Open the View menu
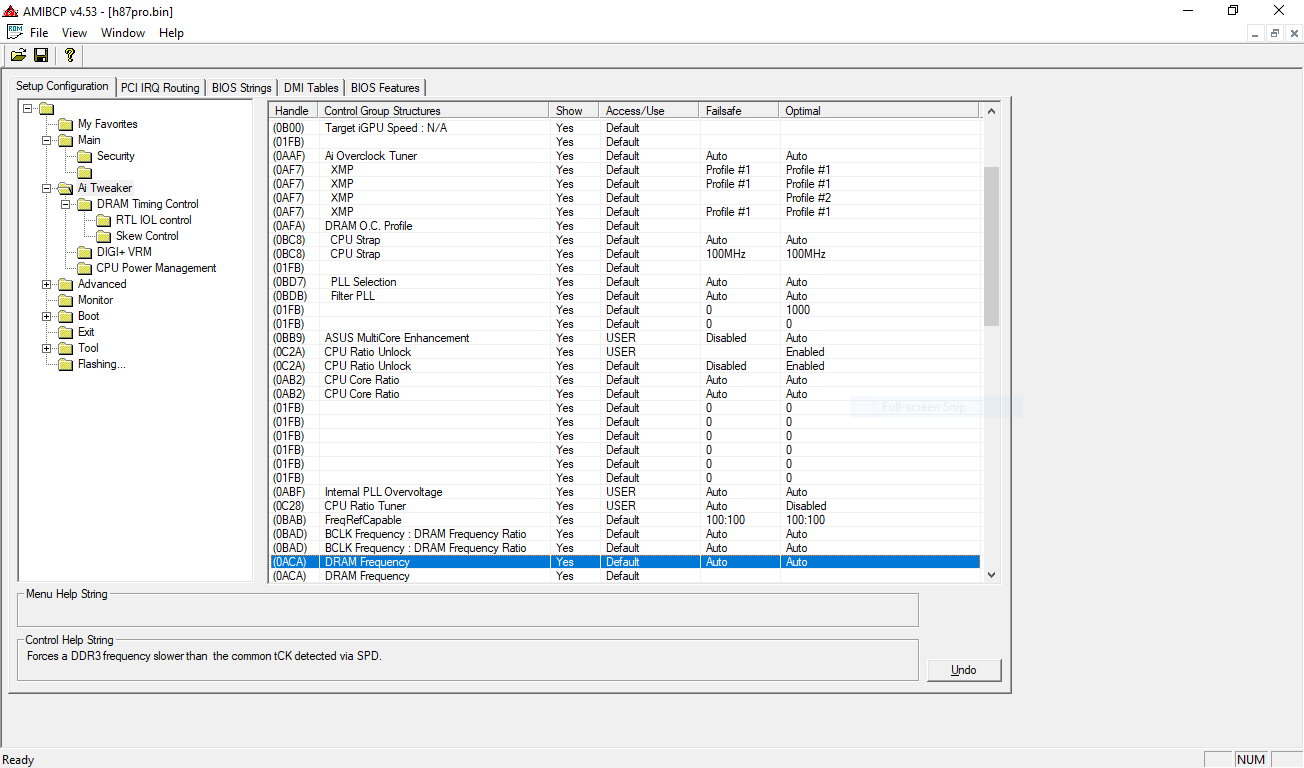Image resolution: width=1304 pixels, height=768 pixels. [x=75, y=33]
